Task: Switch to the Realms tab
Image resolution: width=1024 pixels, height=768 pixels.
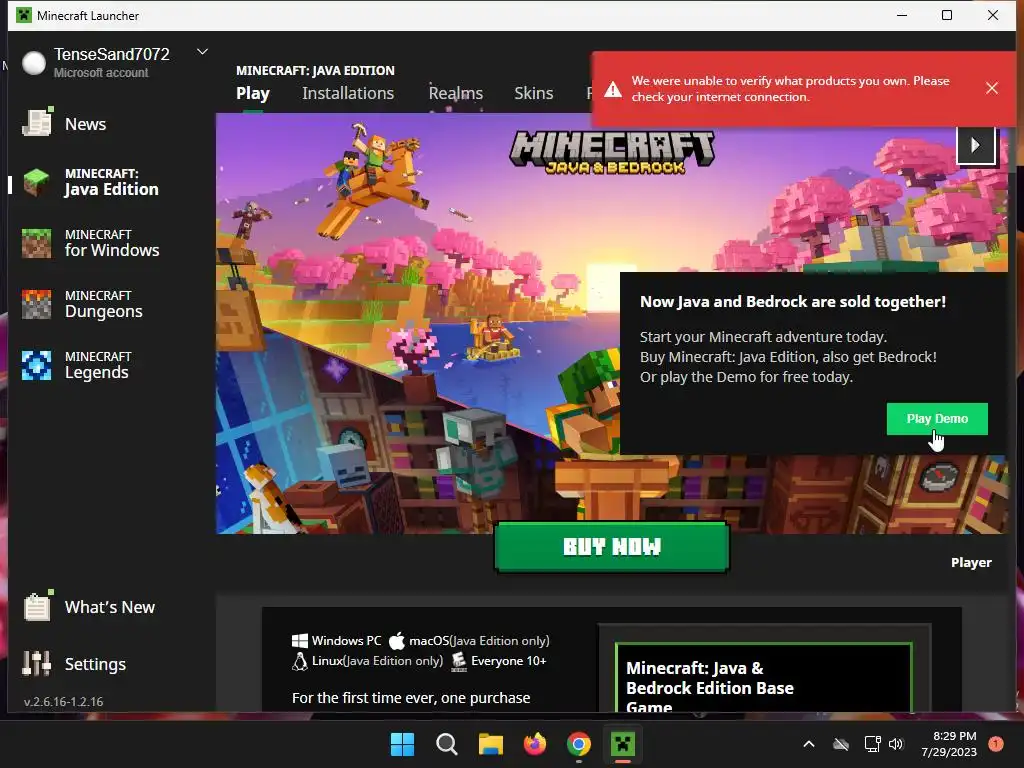Action: point(456,93)
